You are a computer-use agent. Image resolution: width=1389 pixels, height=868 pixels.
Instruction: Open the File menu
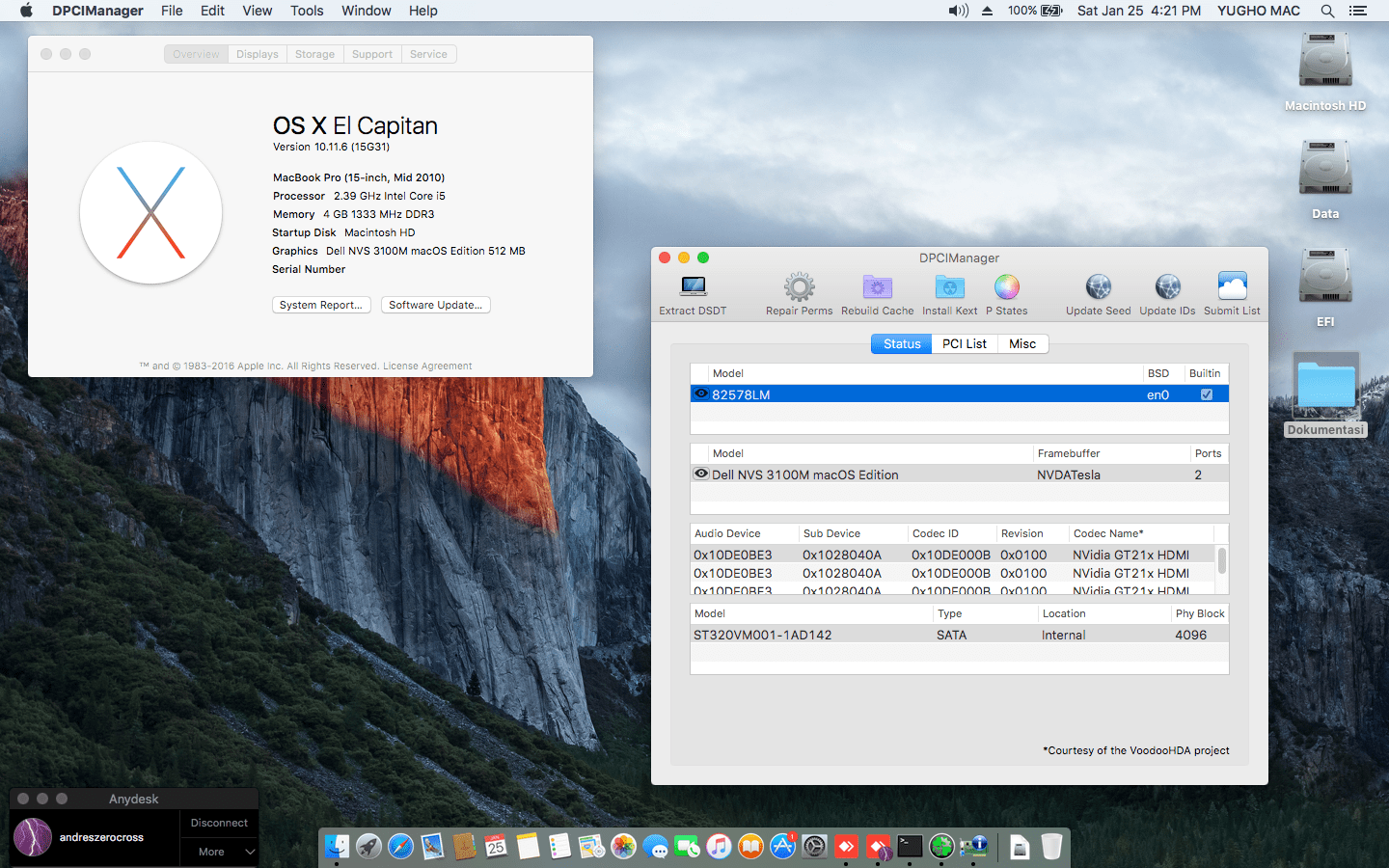(x=172, y=11)
